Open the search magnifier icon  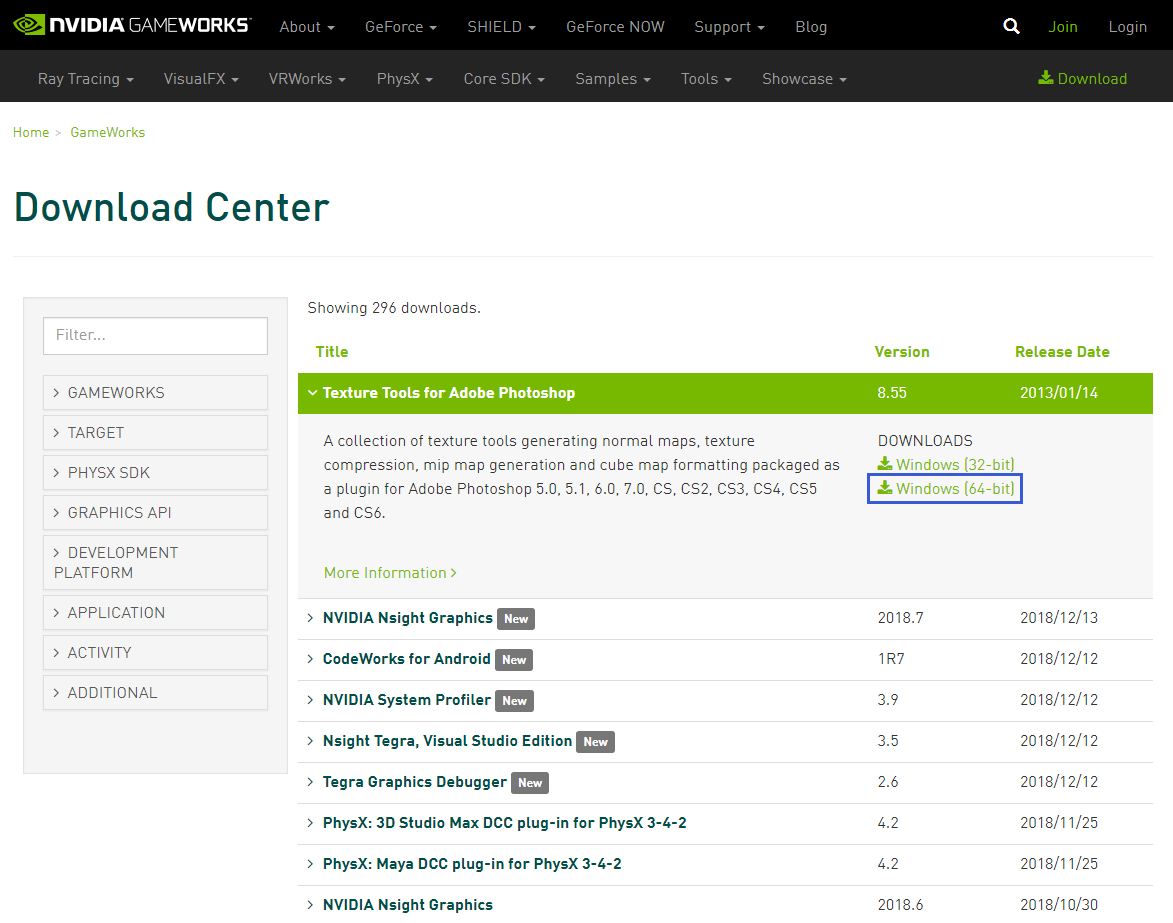[1011, 27]
